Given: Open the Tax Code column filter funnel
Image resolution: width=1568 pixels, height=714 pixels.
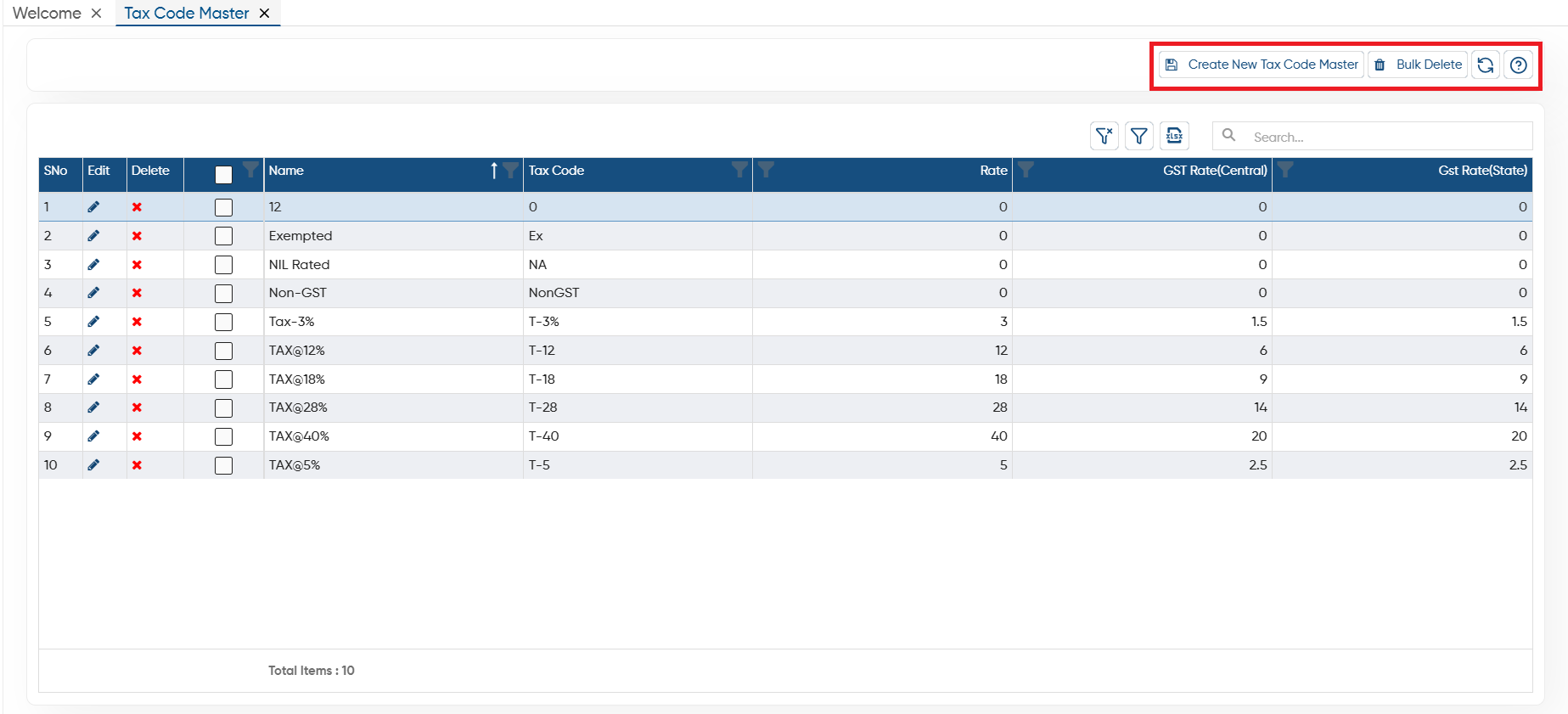Looking at the screenshot, I should [x=740, y=170].
